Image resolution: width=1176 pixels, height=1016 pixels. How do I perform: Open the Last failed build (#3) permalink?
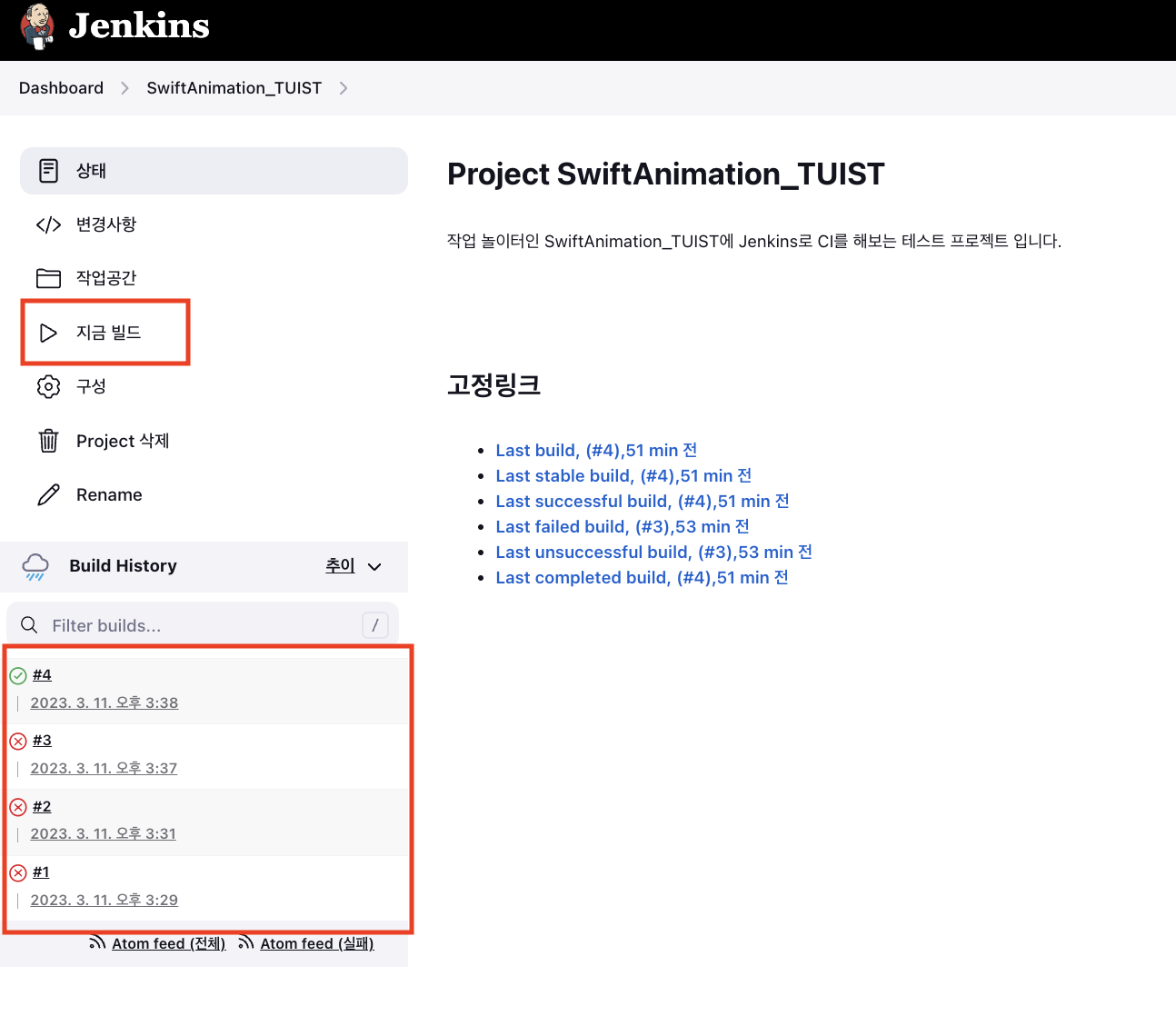623,526
